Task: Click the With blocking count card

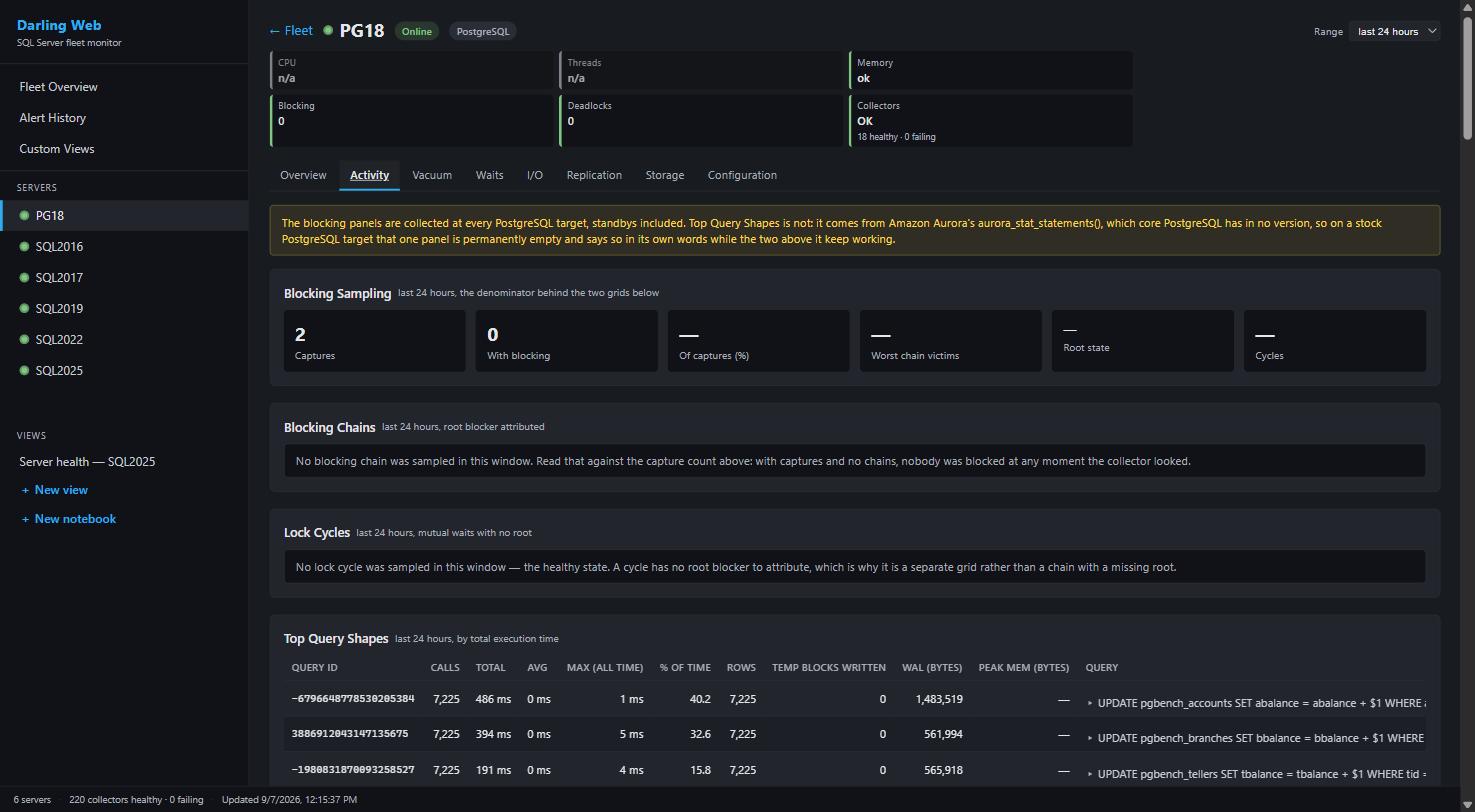Action: pyautogui.click(x=566, y=341)
